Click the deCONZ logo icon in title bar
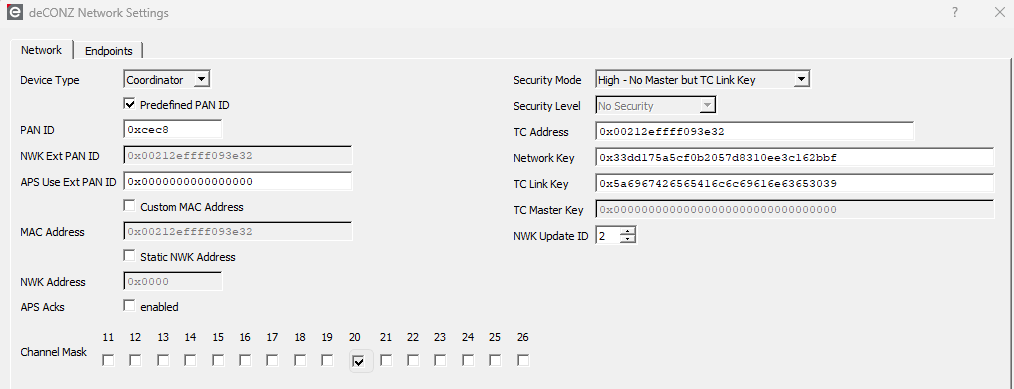The width and height of the screenshot is (1014, 389). [x=15, y=13]
